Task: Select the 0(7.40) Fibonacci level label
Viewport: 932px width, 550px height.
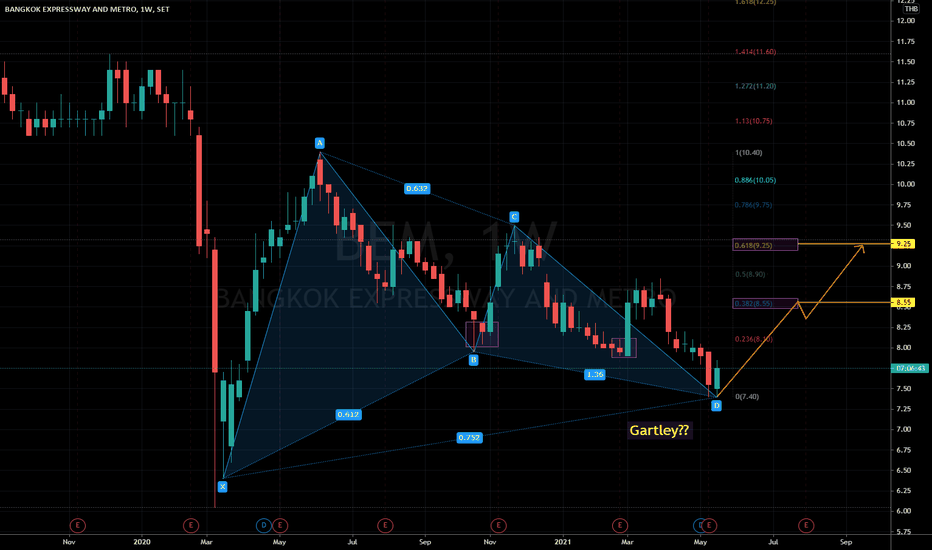Action: [747, 397]
